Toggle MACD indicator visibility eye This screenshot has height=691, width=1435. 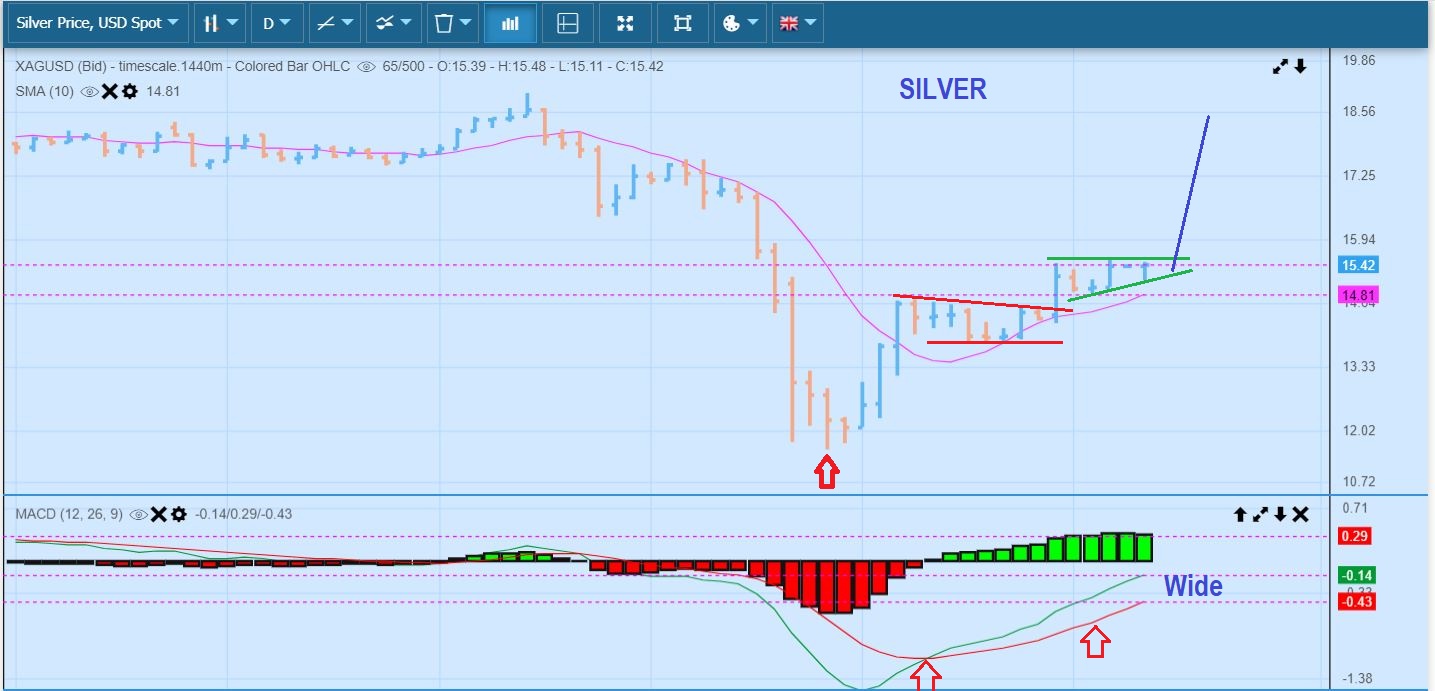tap(138, 514)
